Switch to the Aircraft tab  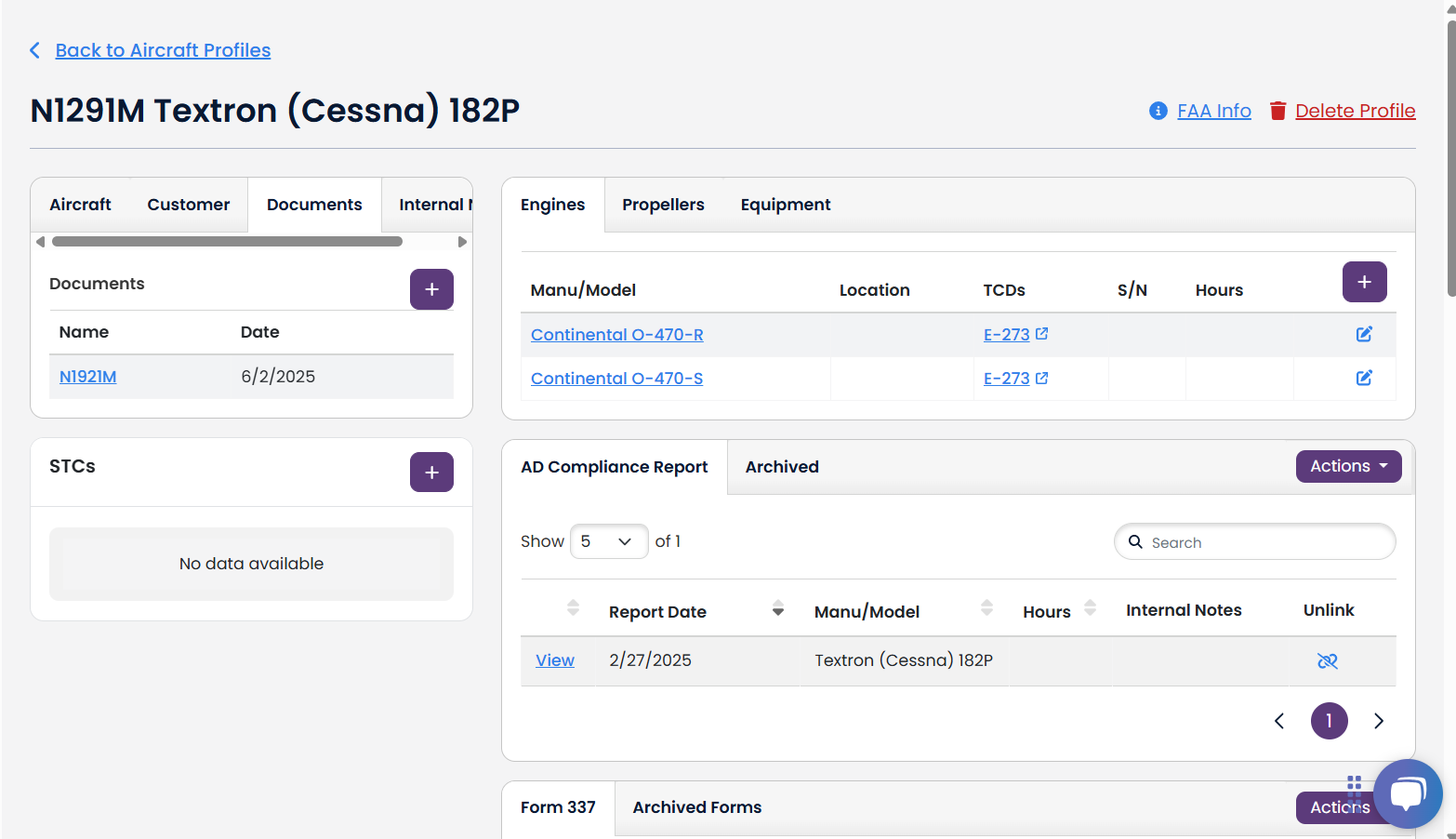(x=80, y=205)
